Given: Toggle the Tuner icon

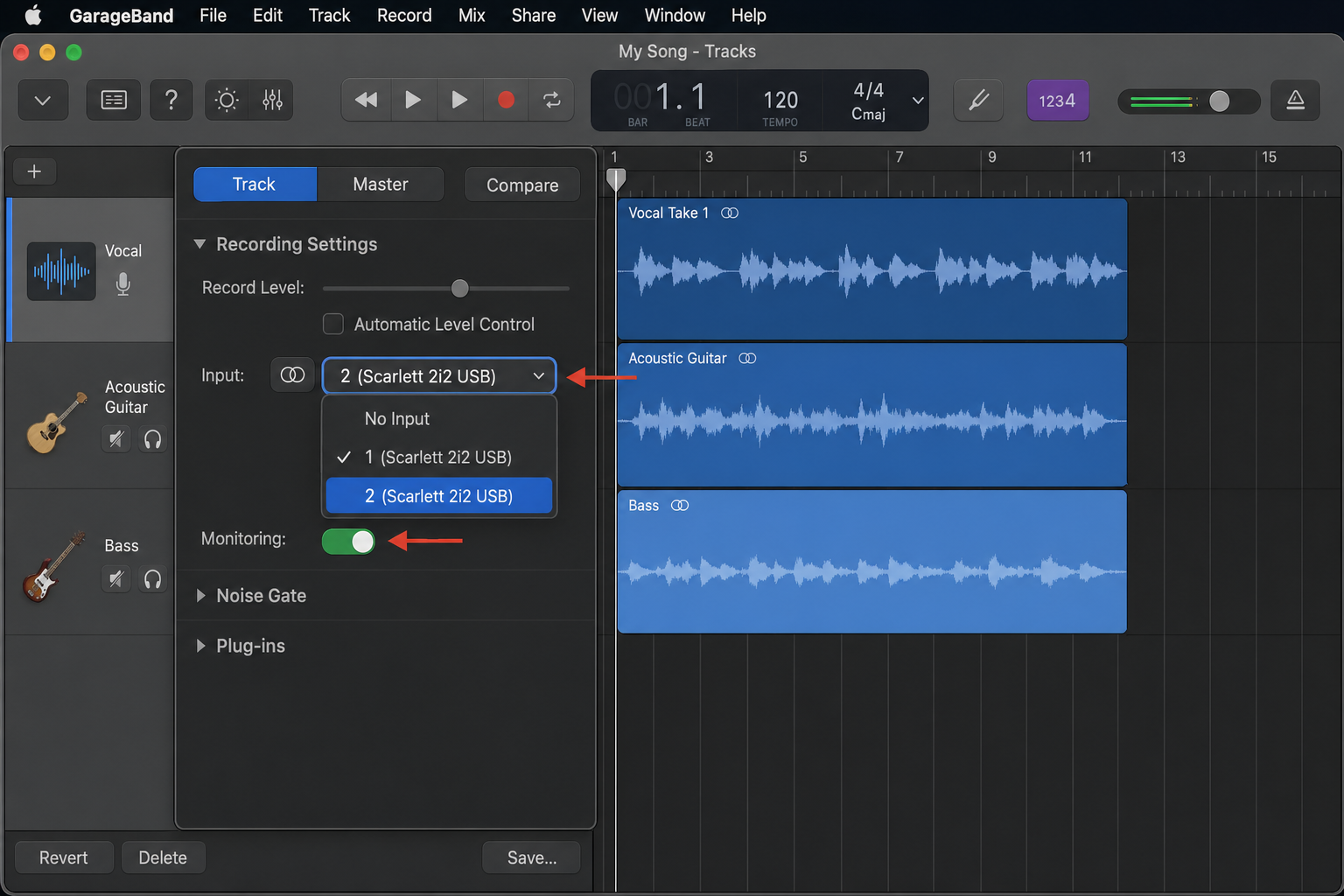Looking at the screenshot, I should pyautogui.click(x=978, y=100).
